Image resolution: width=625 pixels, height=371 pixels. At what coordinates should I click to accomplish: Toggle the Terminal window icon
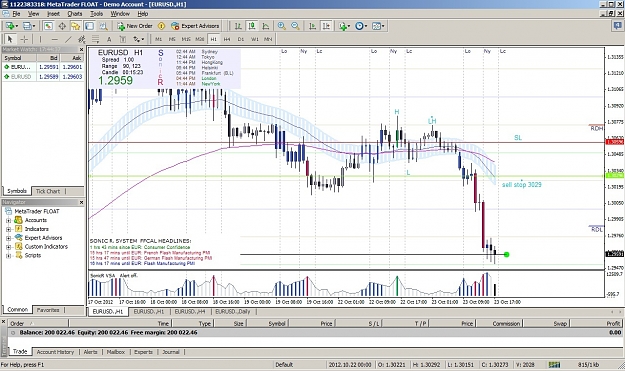[x=89, y=26]
